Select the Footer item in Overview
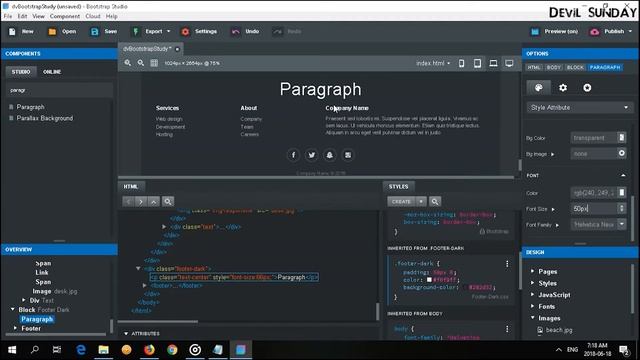This screenshot has height=360, width=640. [31, 328]
